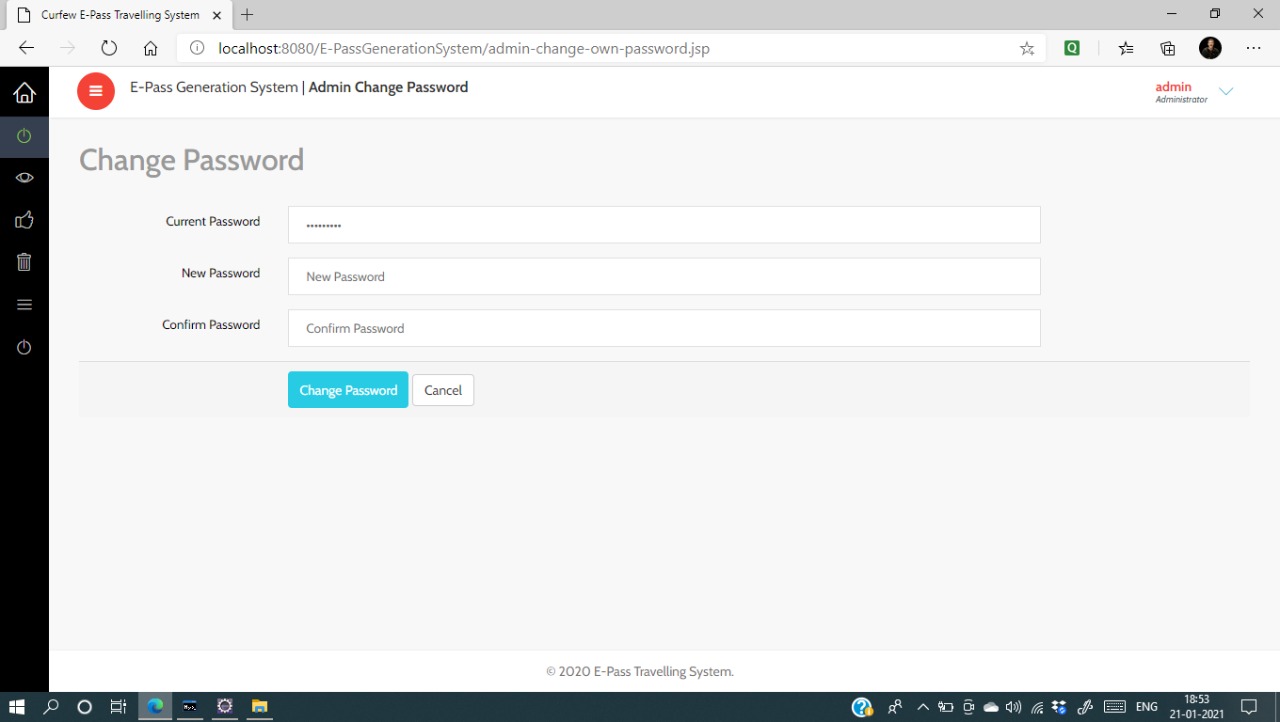Open the ENG language indicator
This screenshot has height=722, width=1280.
coord(1147,707)
